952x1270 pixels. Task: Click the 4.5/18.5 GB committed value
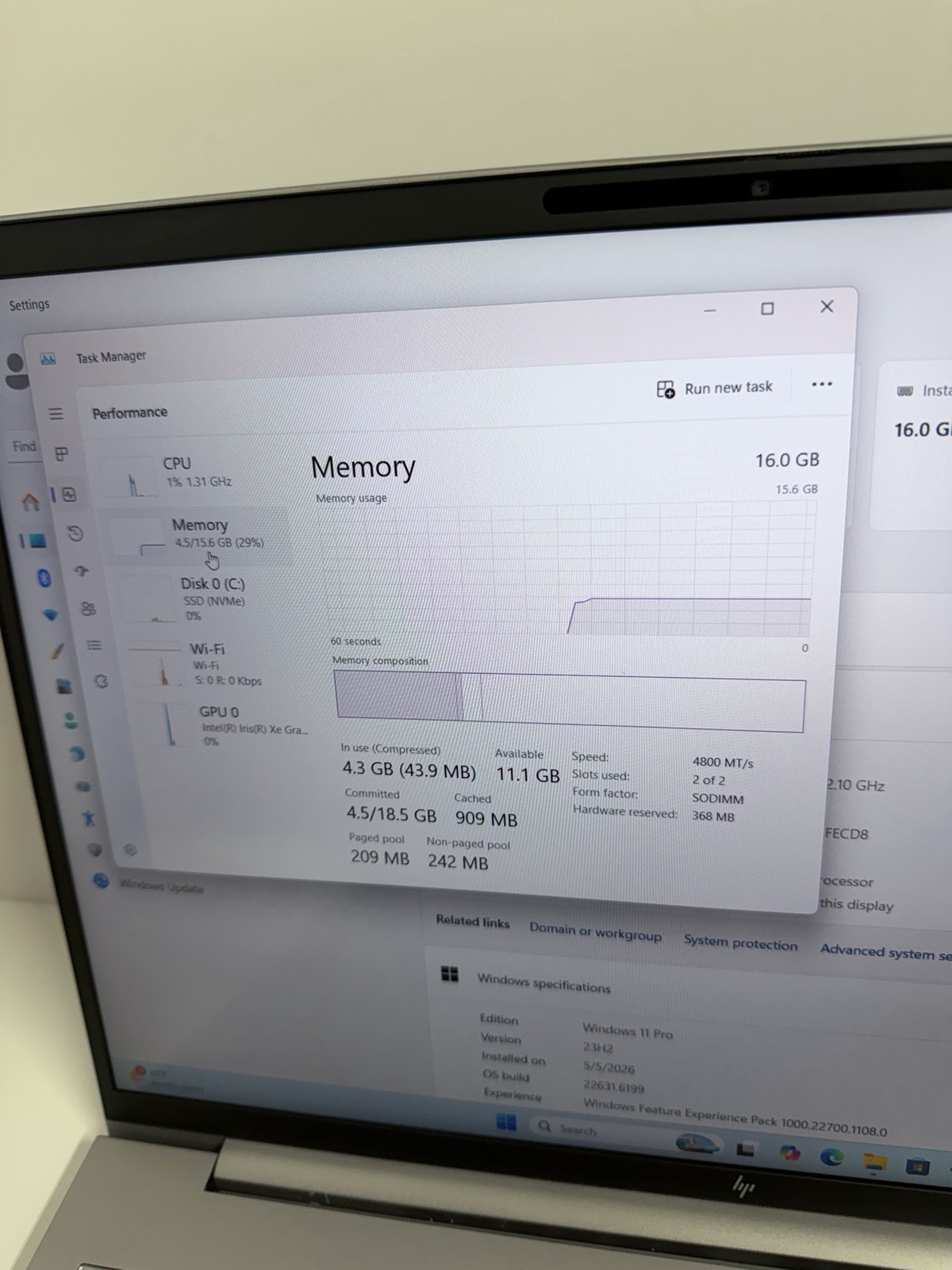(x=391, y=814)
